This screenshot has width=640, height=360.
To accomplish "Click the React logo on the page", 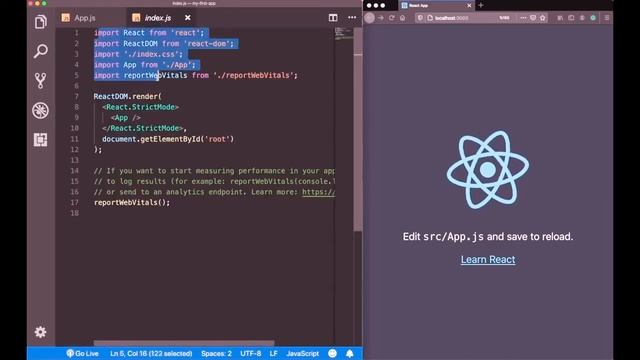I will pyautogui.click(x=488, y=169).
